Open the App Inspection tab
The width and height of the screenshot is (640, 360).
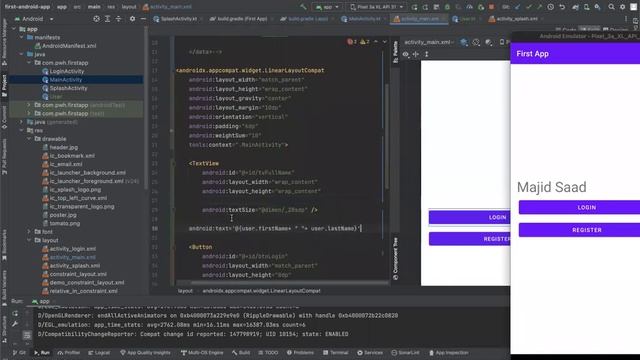pyautogui.click(x=448, y=353)
